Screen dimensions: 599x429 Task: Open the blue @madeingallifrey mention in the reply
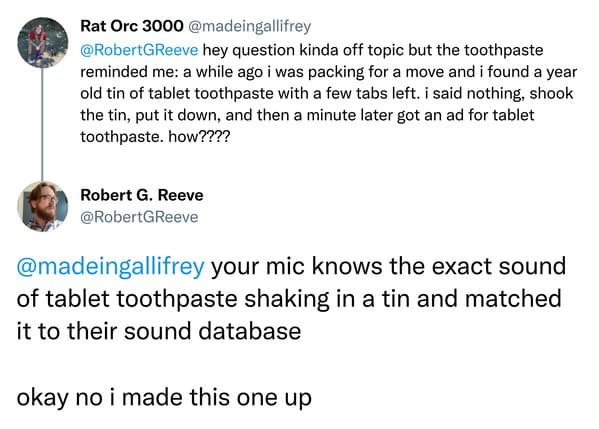point(110,267)
